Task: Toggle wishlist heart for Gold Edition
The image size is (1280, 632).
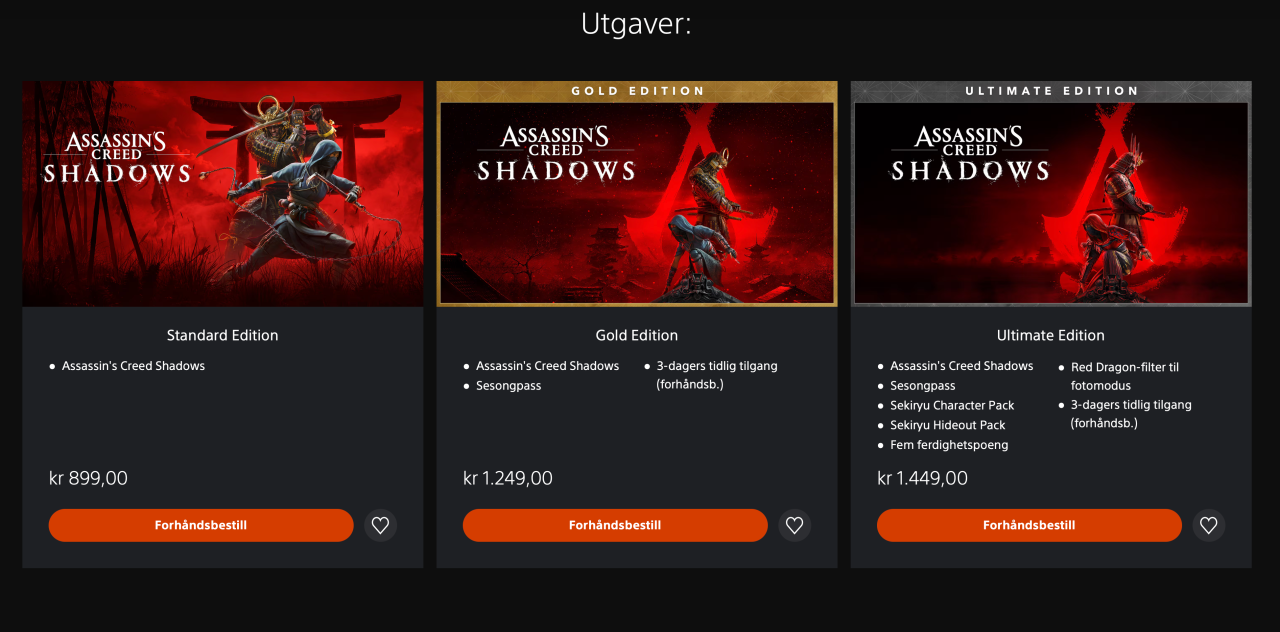Action: pyautogui.click(x=794, y=525)
